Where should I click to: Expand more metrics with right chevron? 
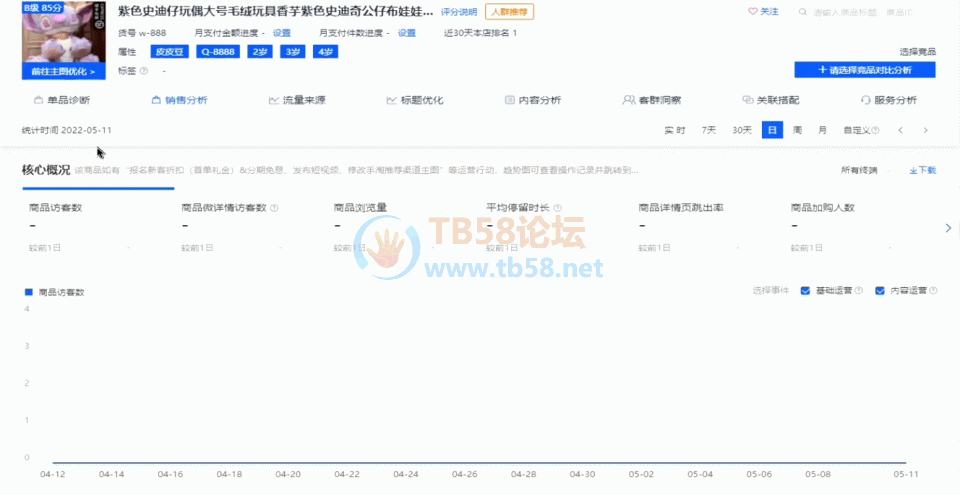948,228
